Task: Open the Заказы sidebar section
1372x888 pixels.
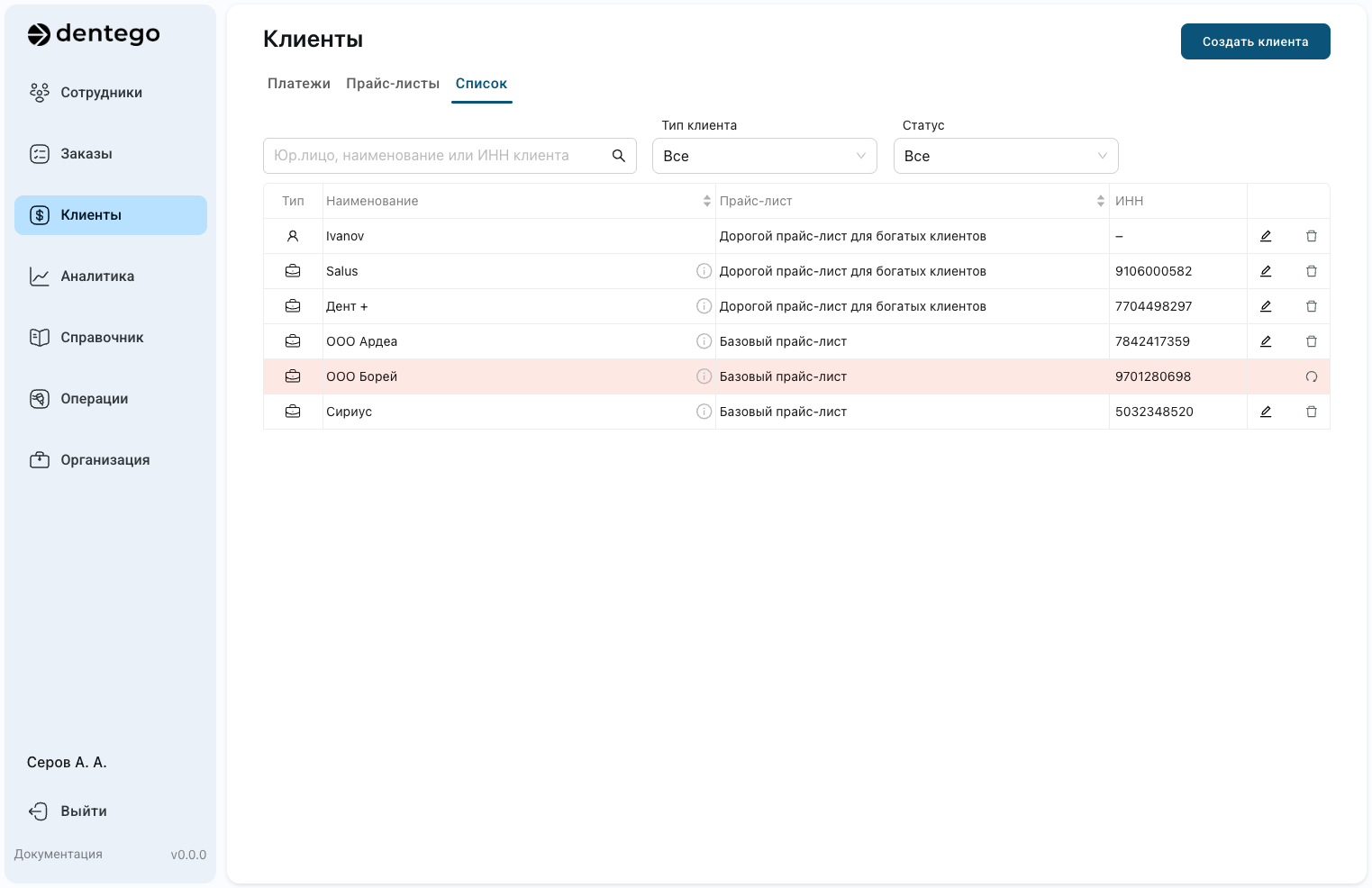Action: point(86,154)
